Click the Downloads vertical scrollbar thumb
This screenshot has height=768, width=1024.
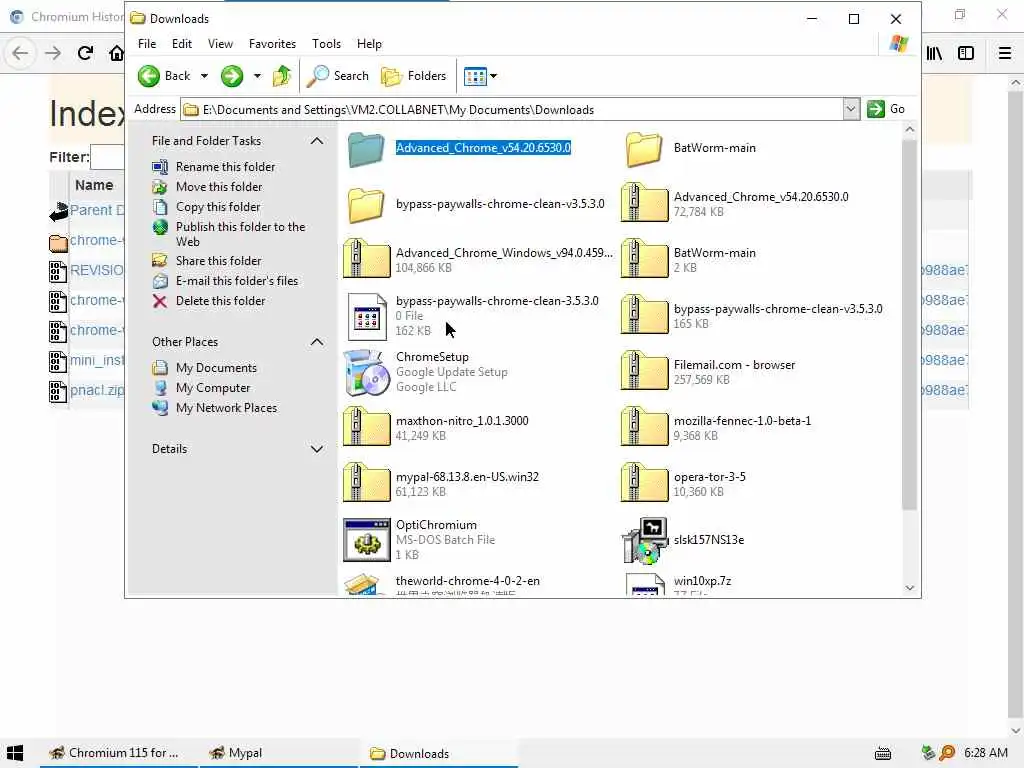(x=909, y=324)
